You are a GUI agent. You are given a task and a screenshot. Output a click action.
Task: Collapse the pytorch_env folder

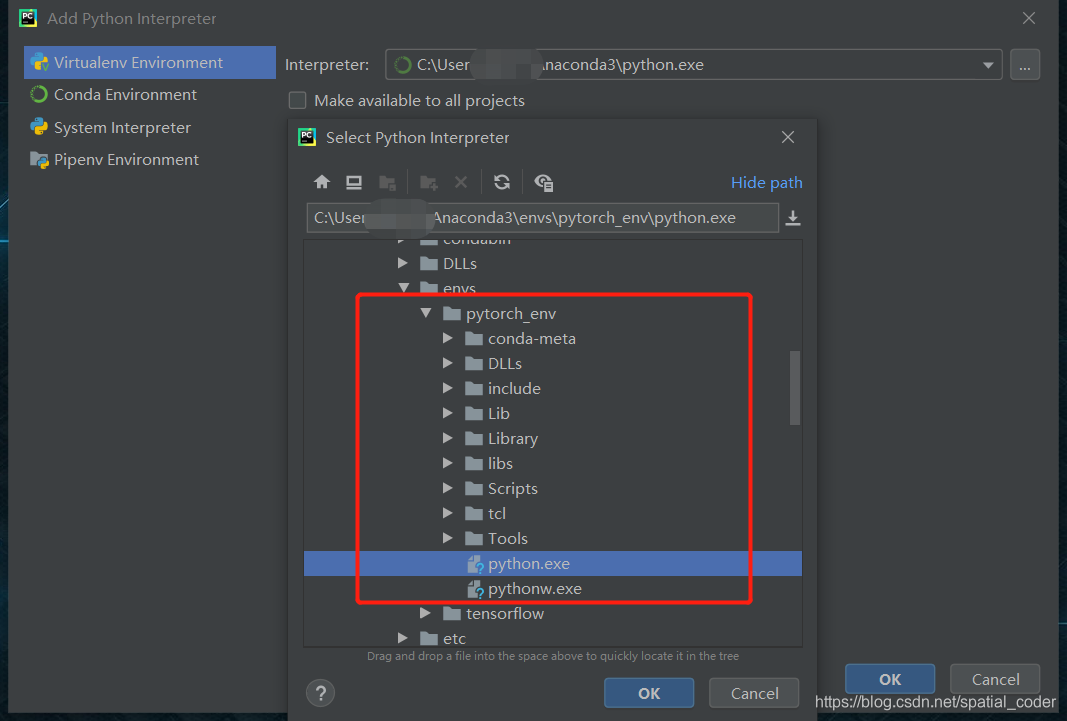tap(426, 313)
